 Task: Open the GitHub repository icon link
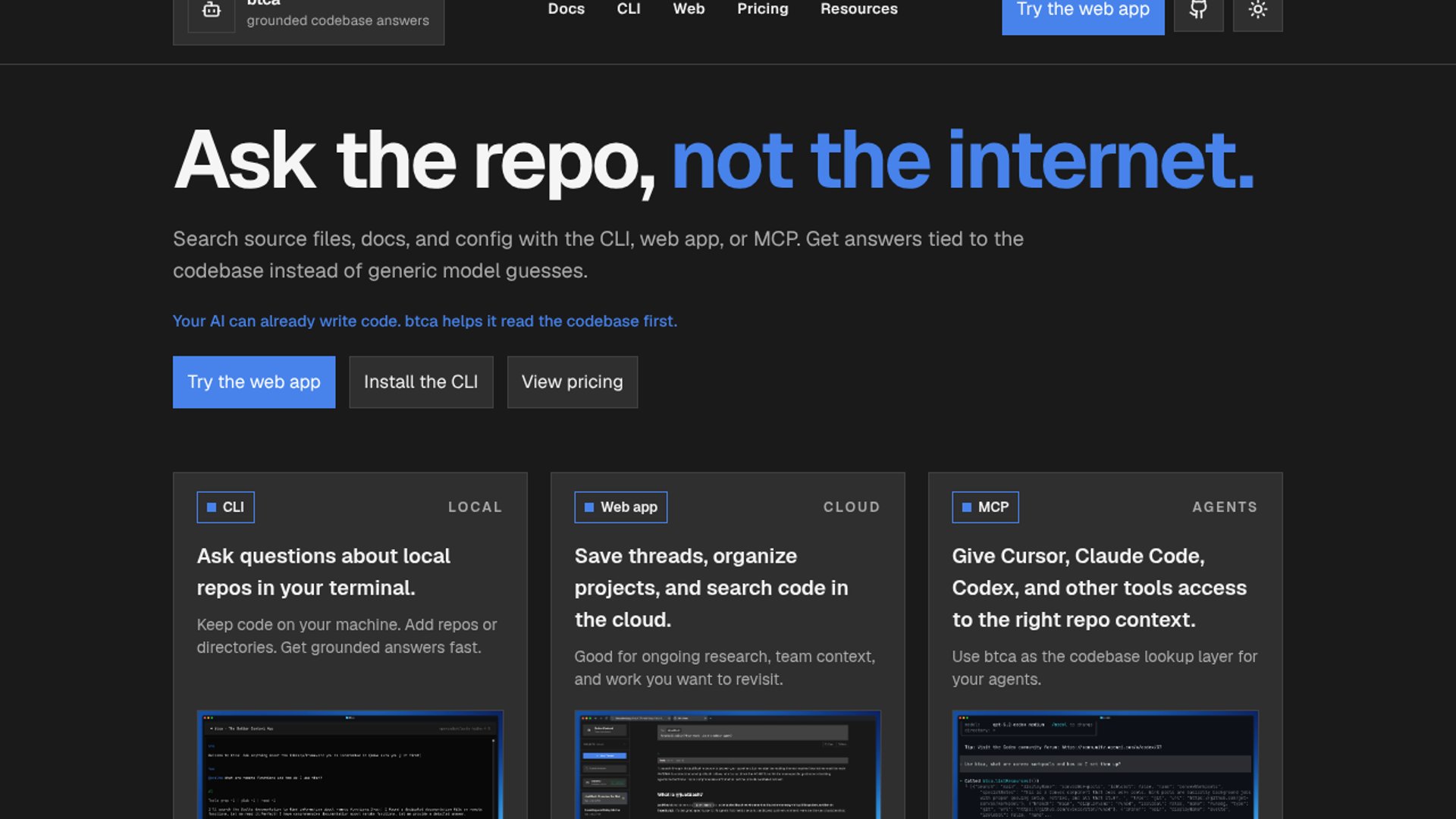pyautogui.click(x=1198, y=11)
